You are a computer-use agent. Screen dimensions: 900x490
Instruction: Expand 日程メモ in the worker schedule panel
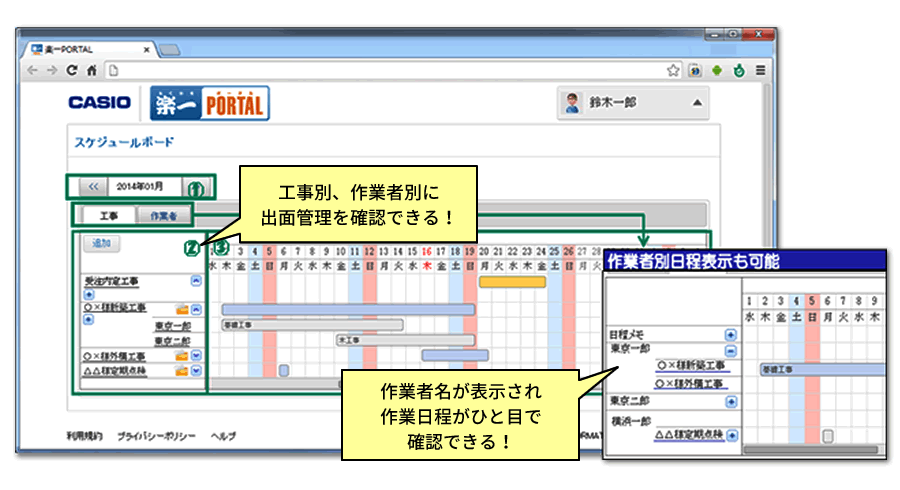[731, 333]
